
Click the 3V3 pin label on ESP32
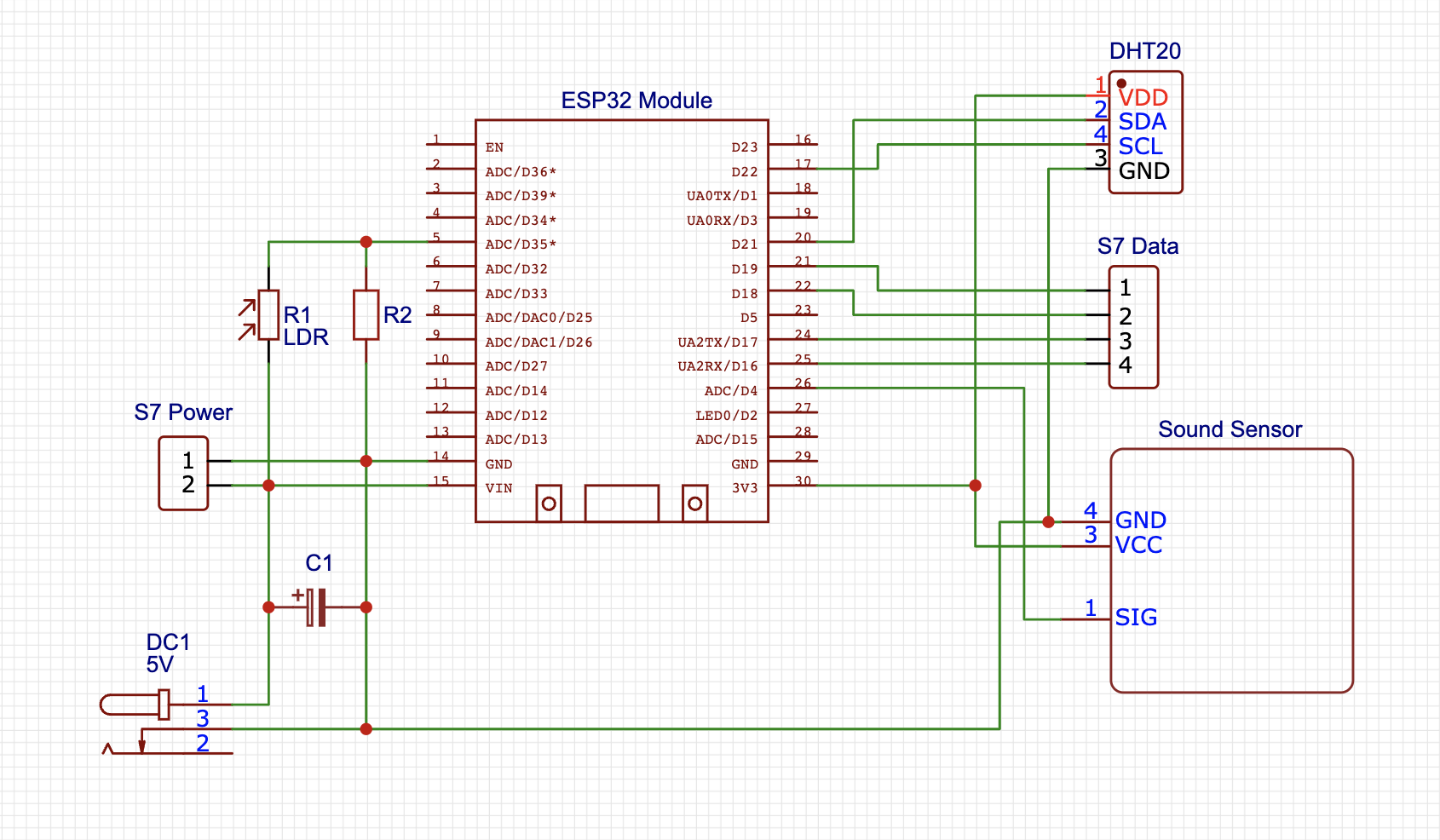click(745, 488)
